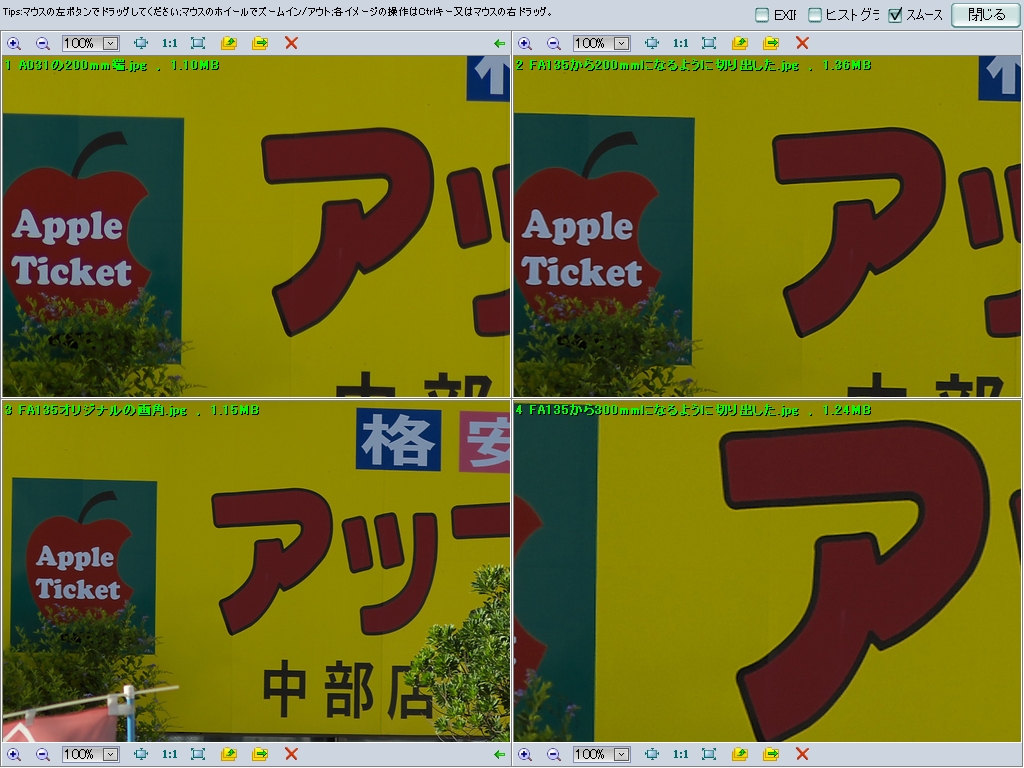Screen dimensions: 1024x768
Task: Click the folder with right arrow above image 2
Action: pyautogui.click(x=771, y=43)
